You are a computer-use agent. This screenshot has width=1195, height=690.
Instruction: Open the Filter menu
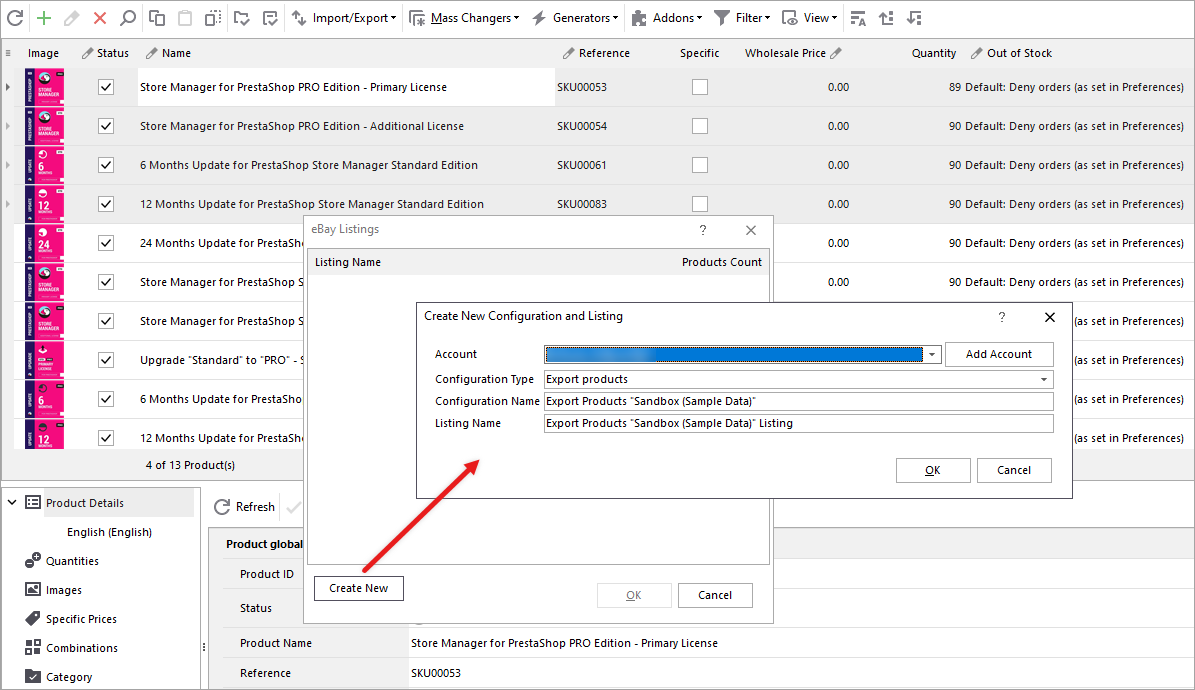click(742, 18)
